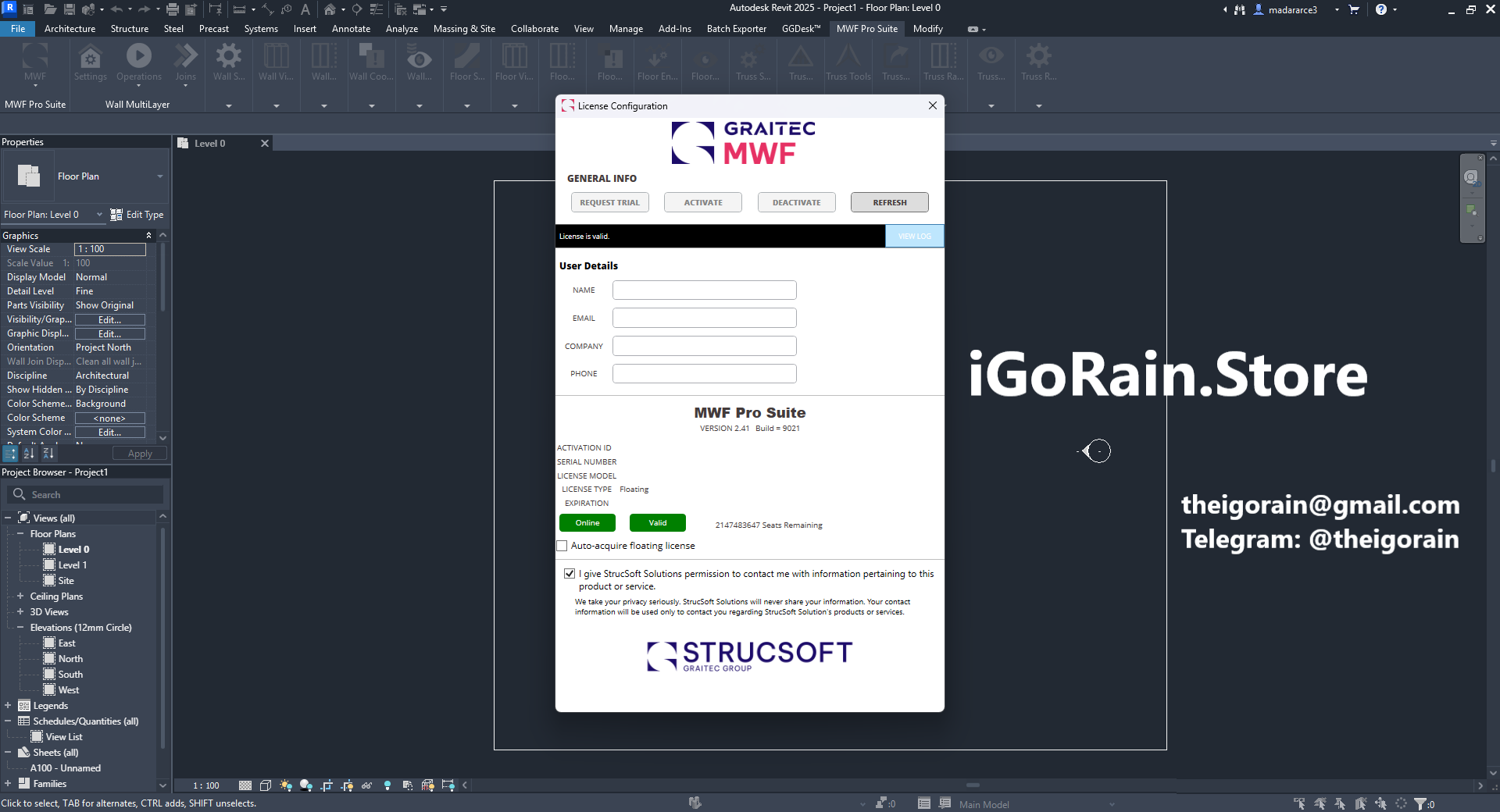Click the VIEW LOG button
The width and height of the screenshot is (1500, 812).
914,236
